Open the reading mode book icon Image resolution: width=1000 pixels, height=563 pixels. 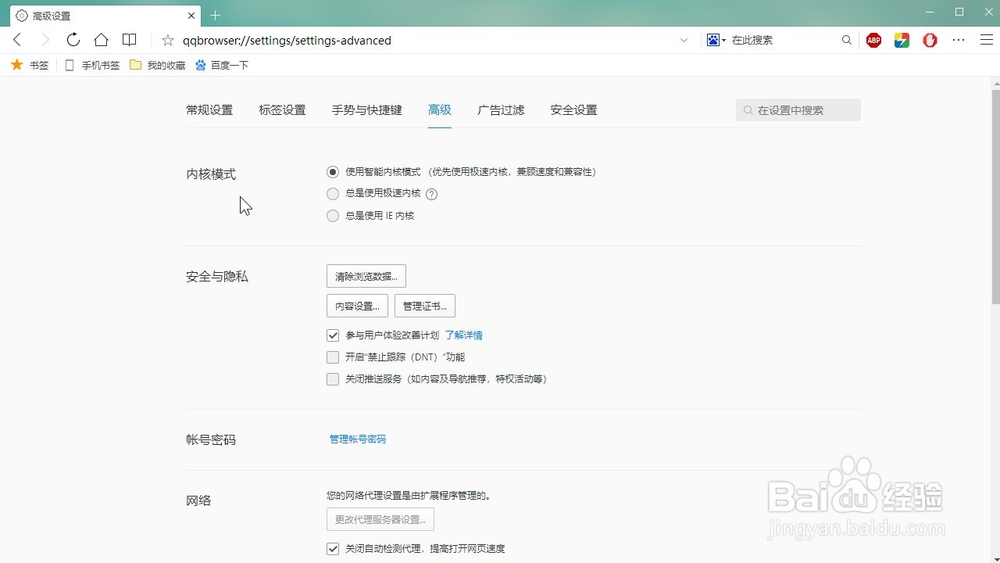pos(129,40)
